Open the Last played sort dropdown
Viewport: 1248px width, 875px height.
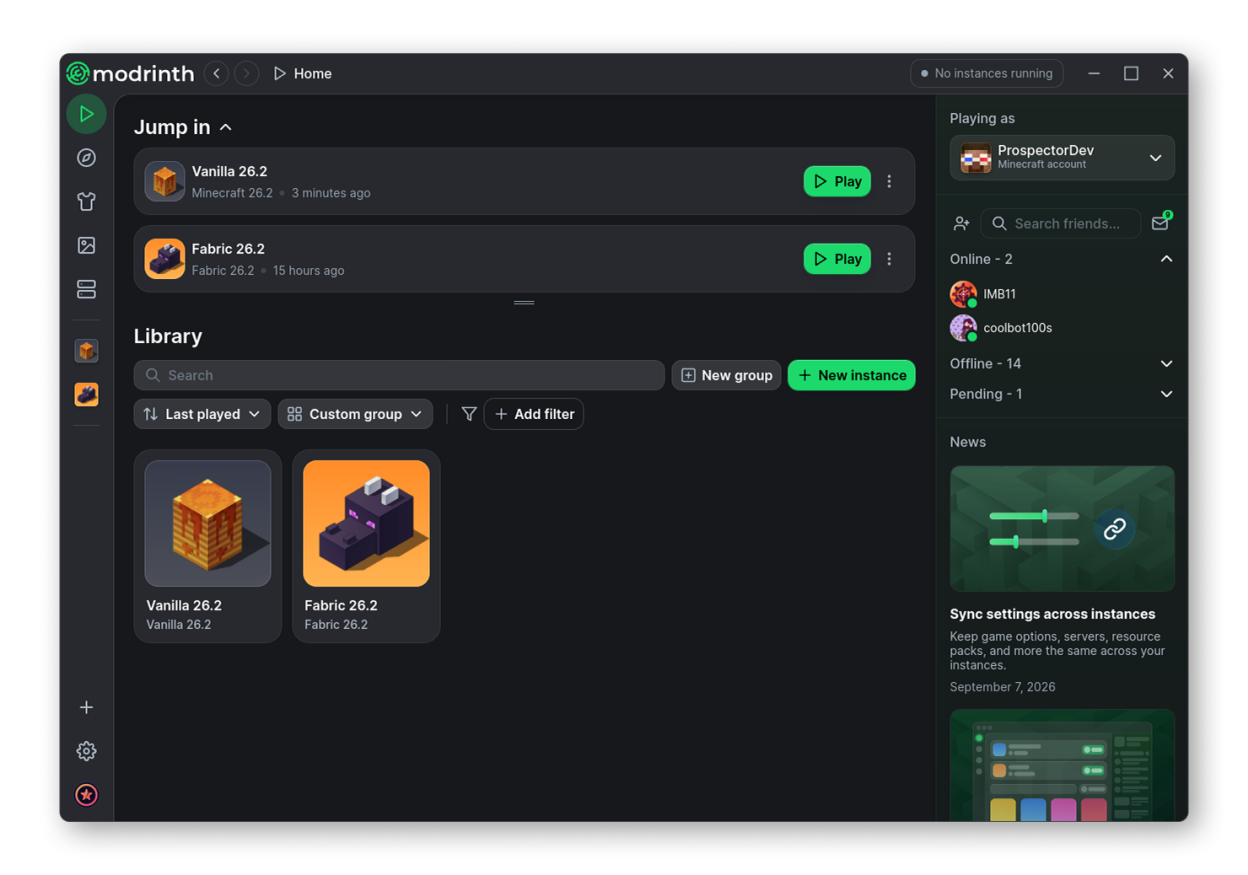pyautogui.click(x=202, y=414)
